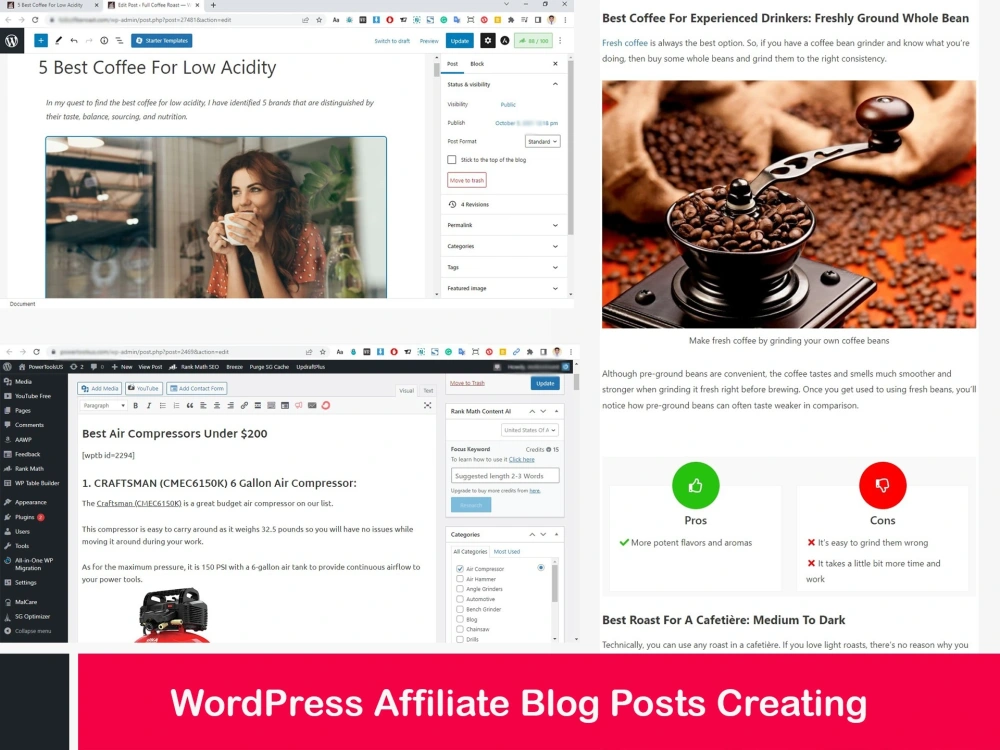Toggle Bold in classic editor toolbar

pos(135,406)
